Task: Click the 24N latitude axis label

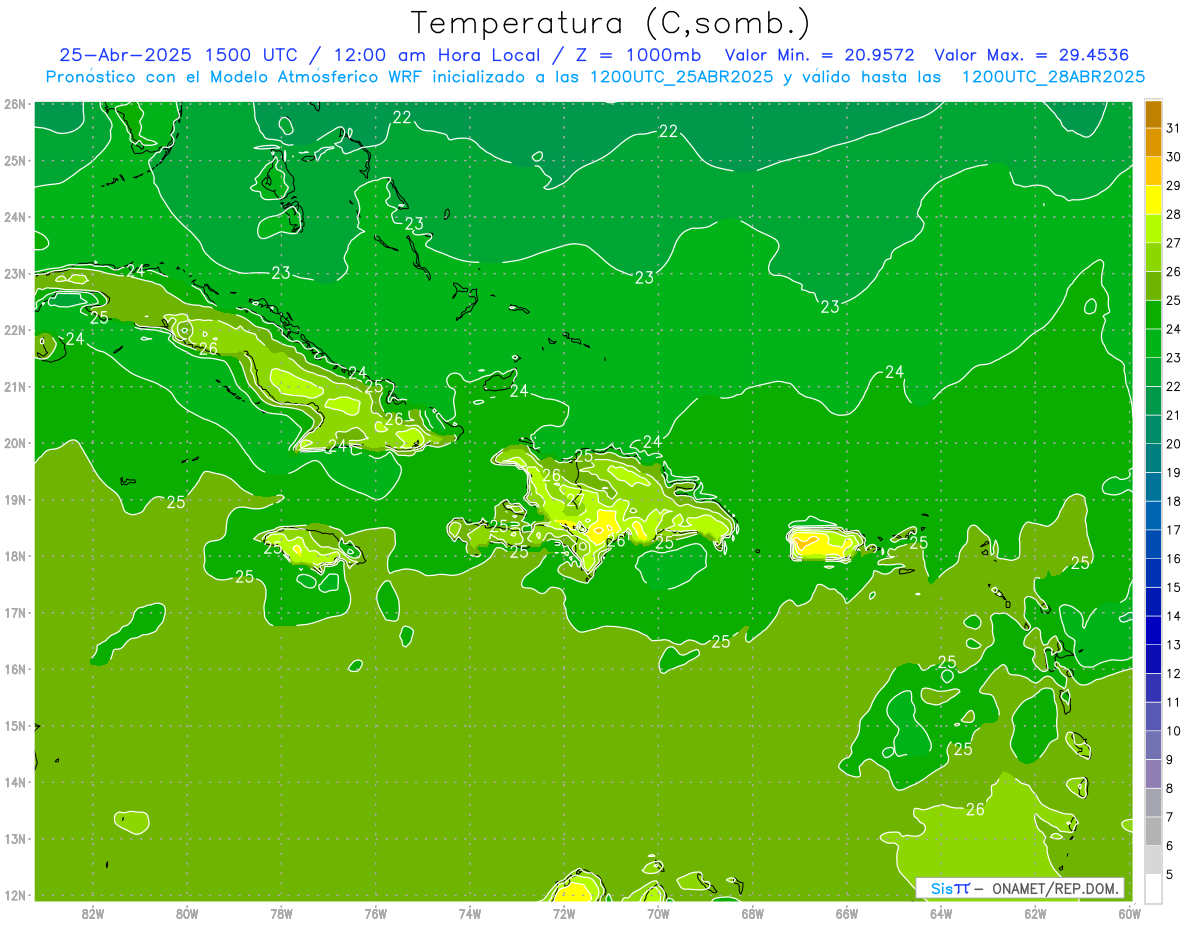Action: pyautogui.click(x=14, y=217)
